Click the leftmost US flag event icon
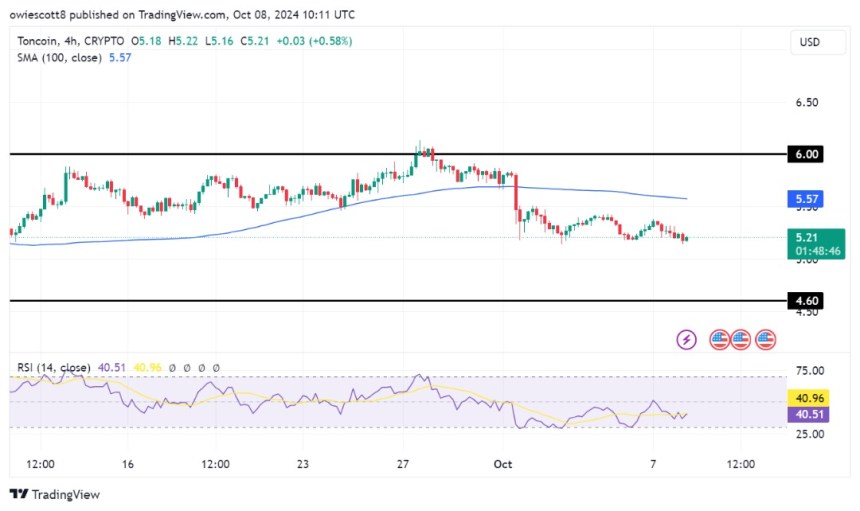The image size is (860, 511). click(x=719, y=339)
